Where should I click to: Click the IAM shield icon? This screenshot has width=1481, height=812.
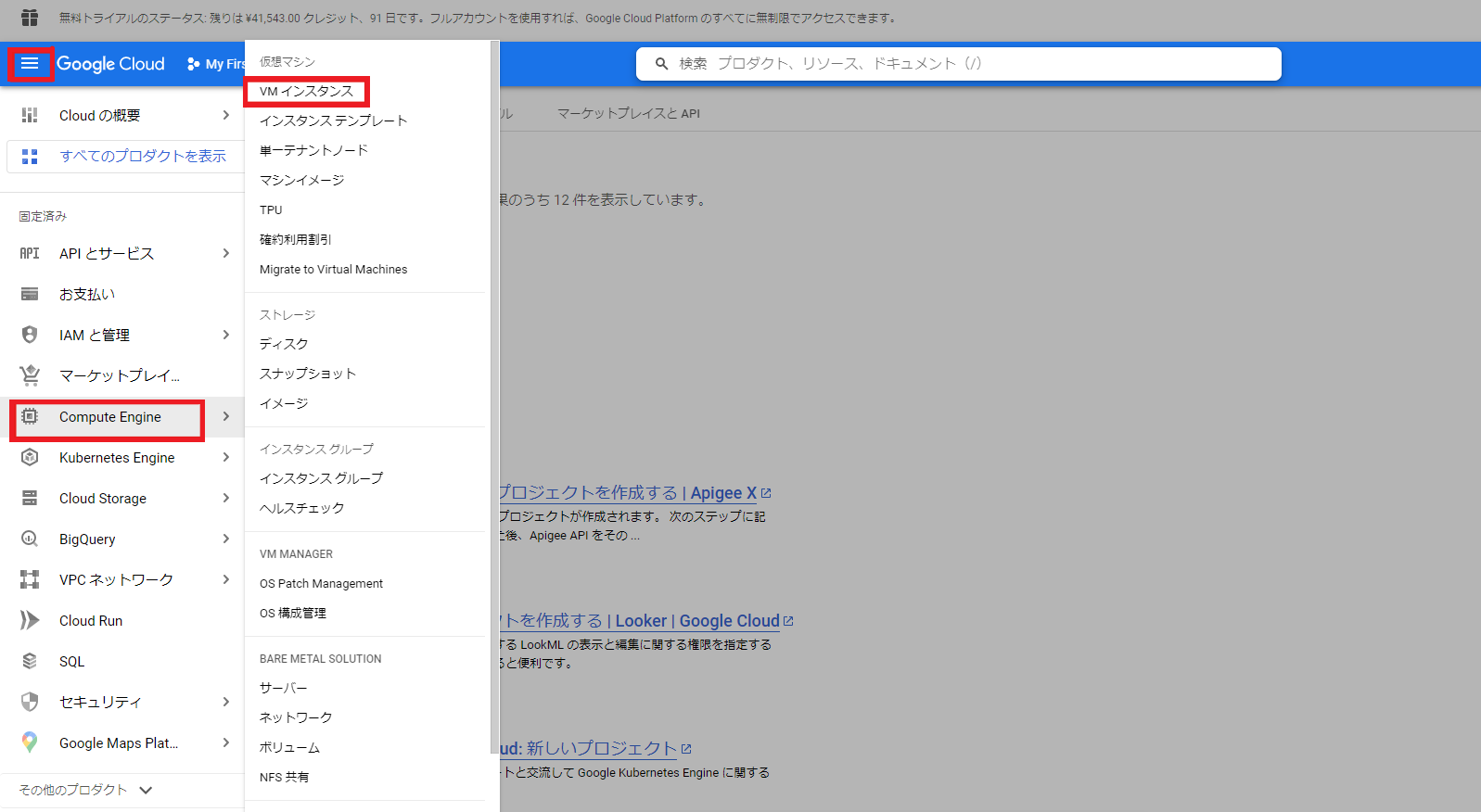click(x=30, y=335)
